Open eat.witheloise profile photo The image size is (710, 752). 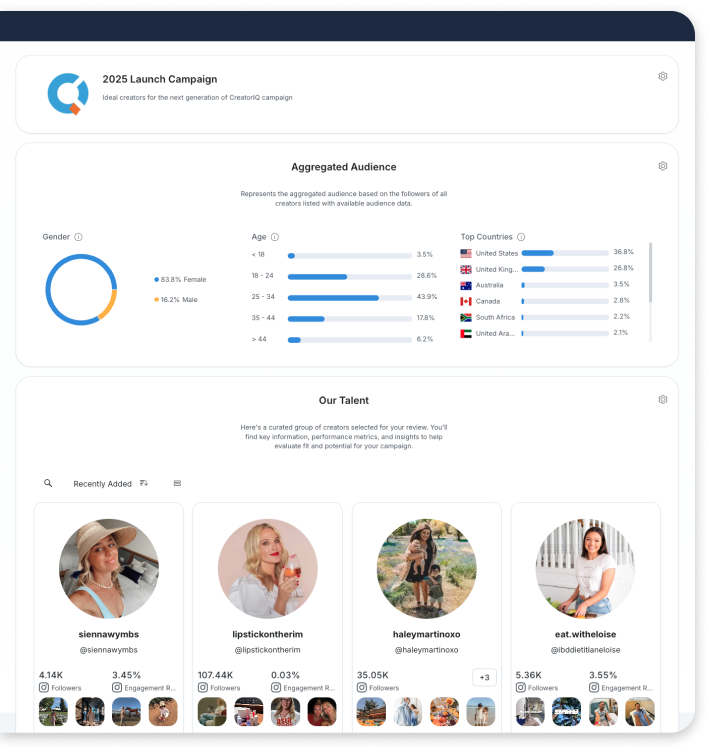click(585, 568)
